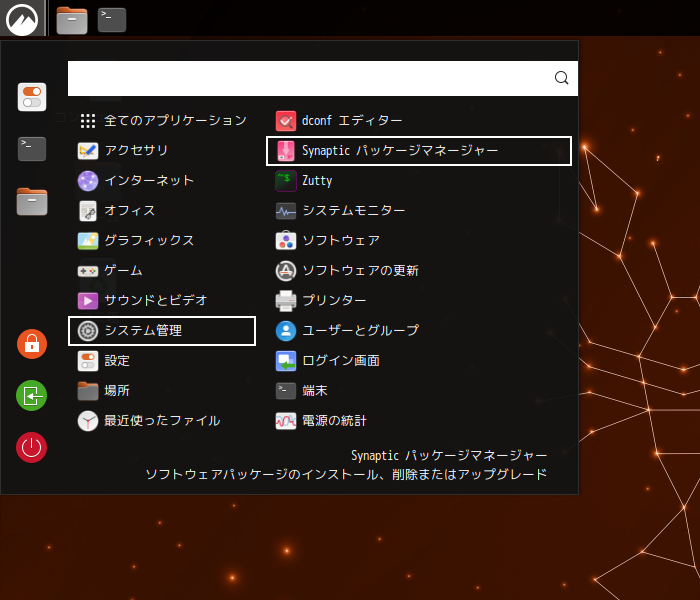Click the users and groups icon
The image size is (700, 600).
coord(286,331)
